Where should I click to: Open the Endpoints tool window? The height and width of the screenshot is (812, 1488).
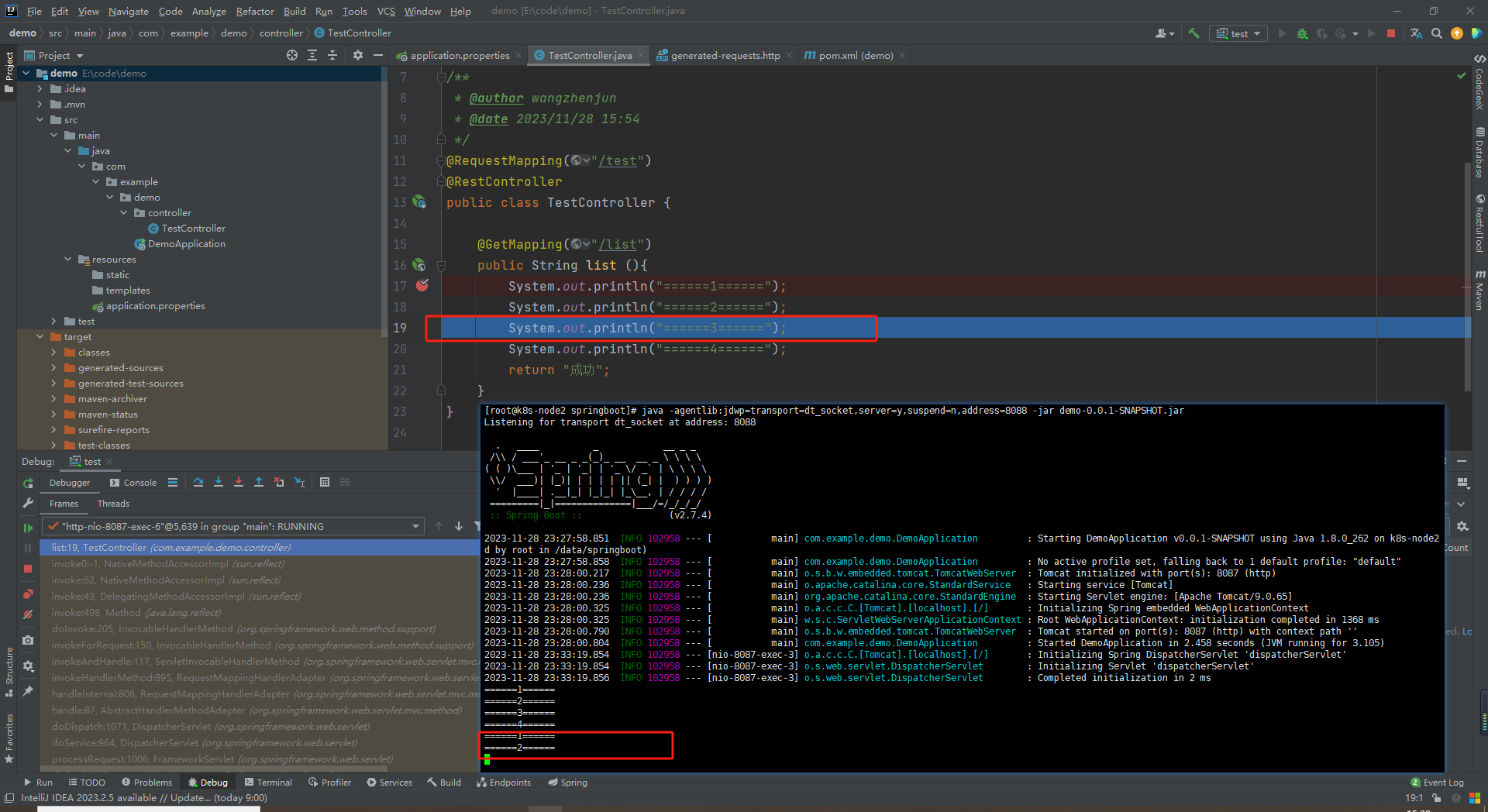click(504, 783)
